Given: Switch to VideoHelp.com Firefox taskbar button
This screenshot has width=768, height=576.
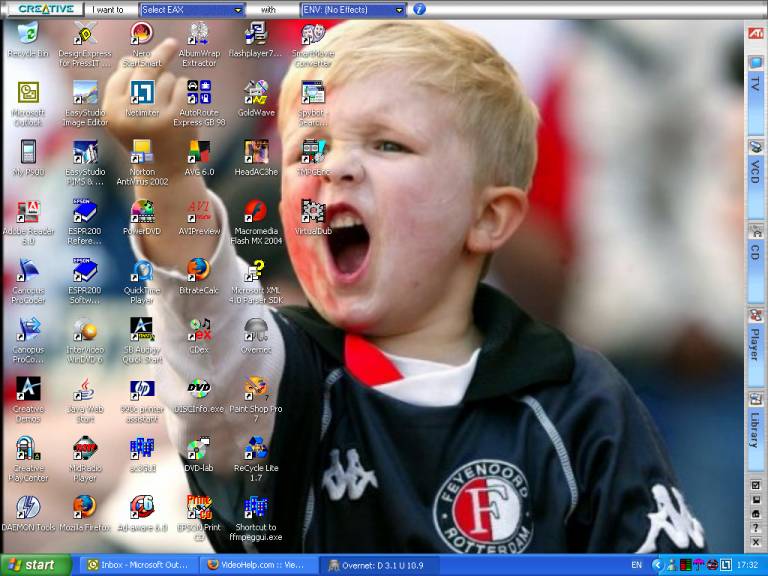Looking at the screenshot, I should 257,565.
